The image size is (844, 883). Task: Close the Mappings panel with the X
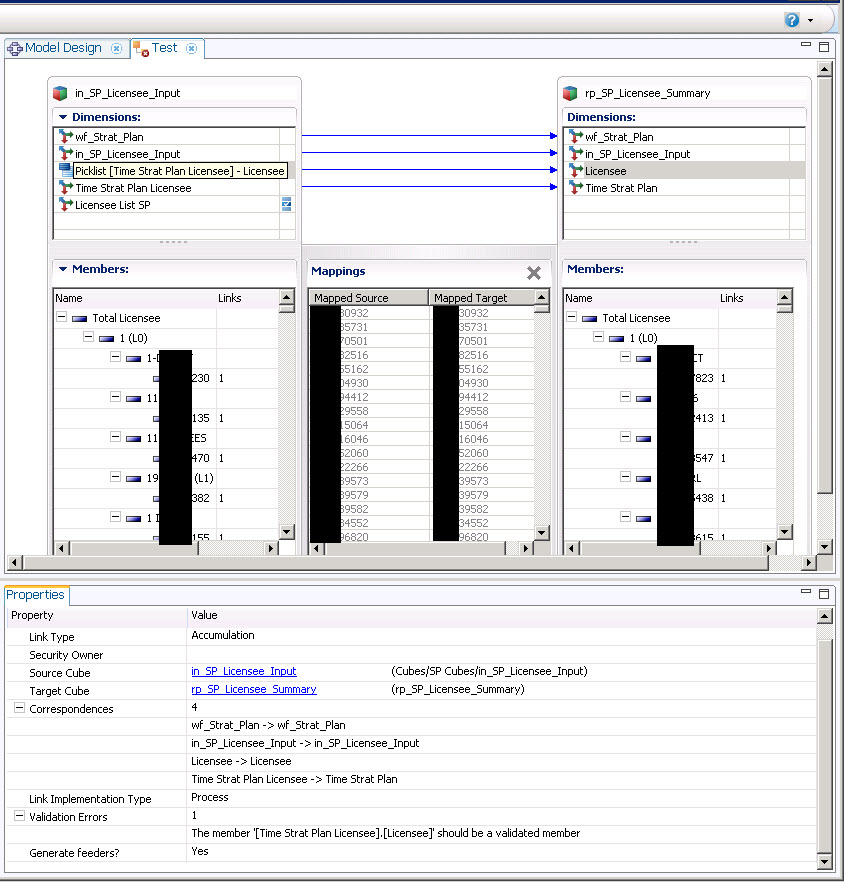[x=534, y=273]
